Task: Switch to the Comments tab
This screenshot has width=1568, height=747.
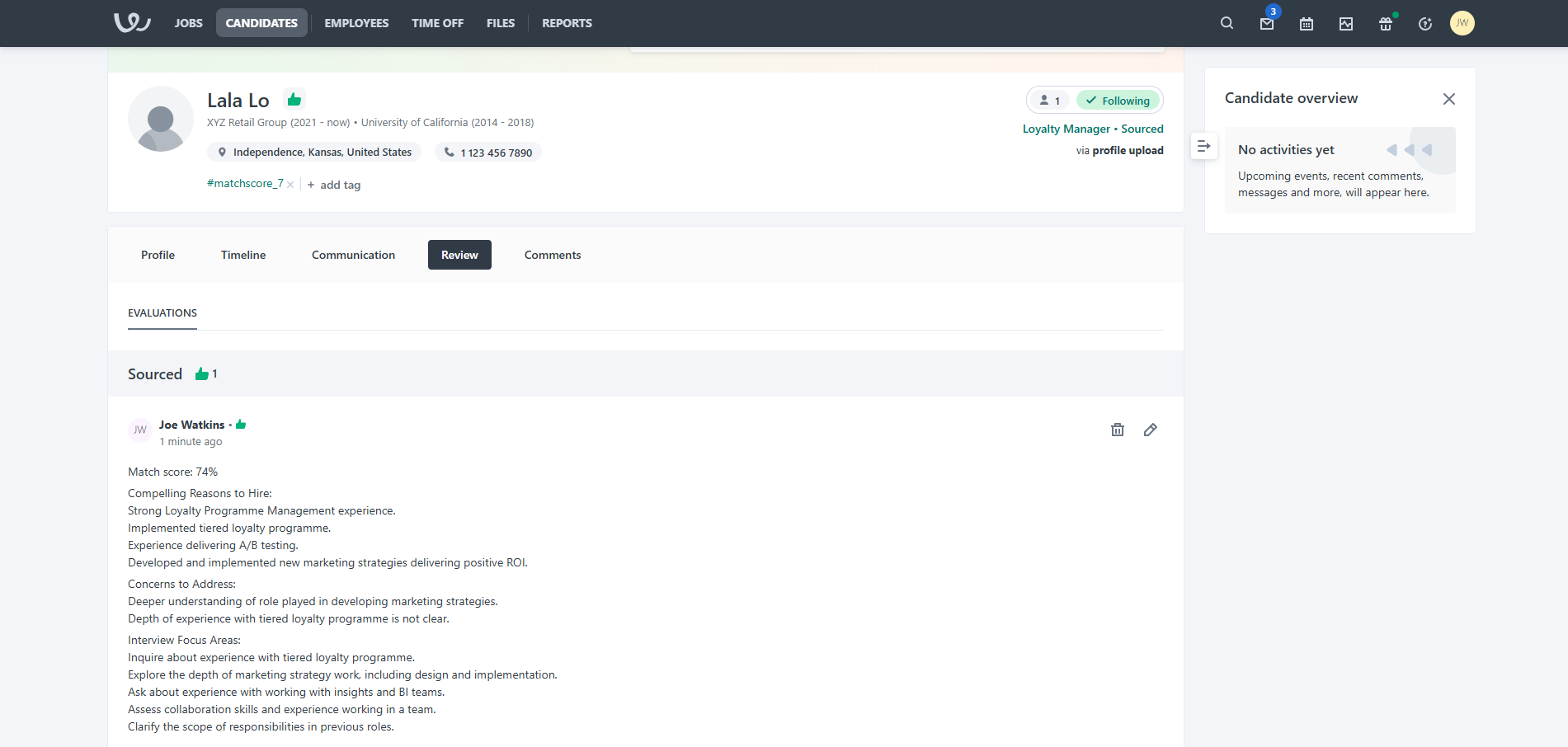Action: tap(553, 255)
